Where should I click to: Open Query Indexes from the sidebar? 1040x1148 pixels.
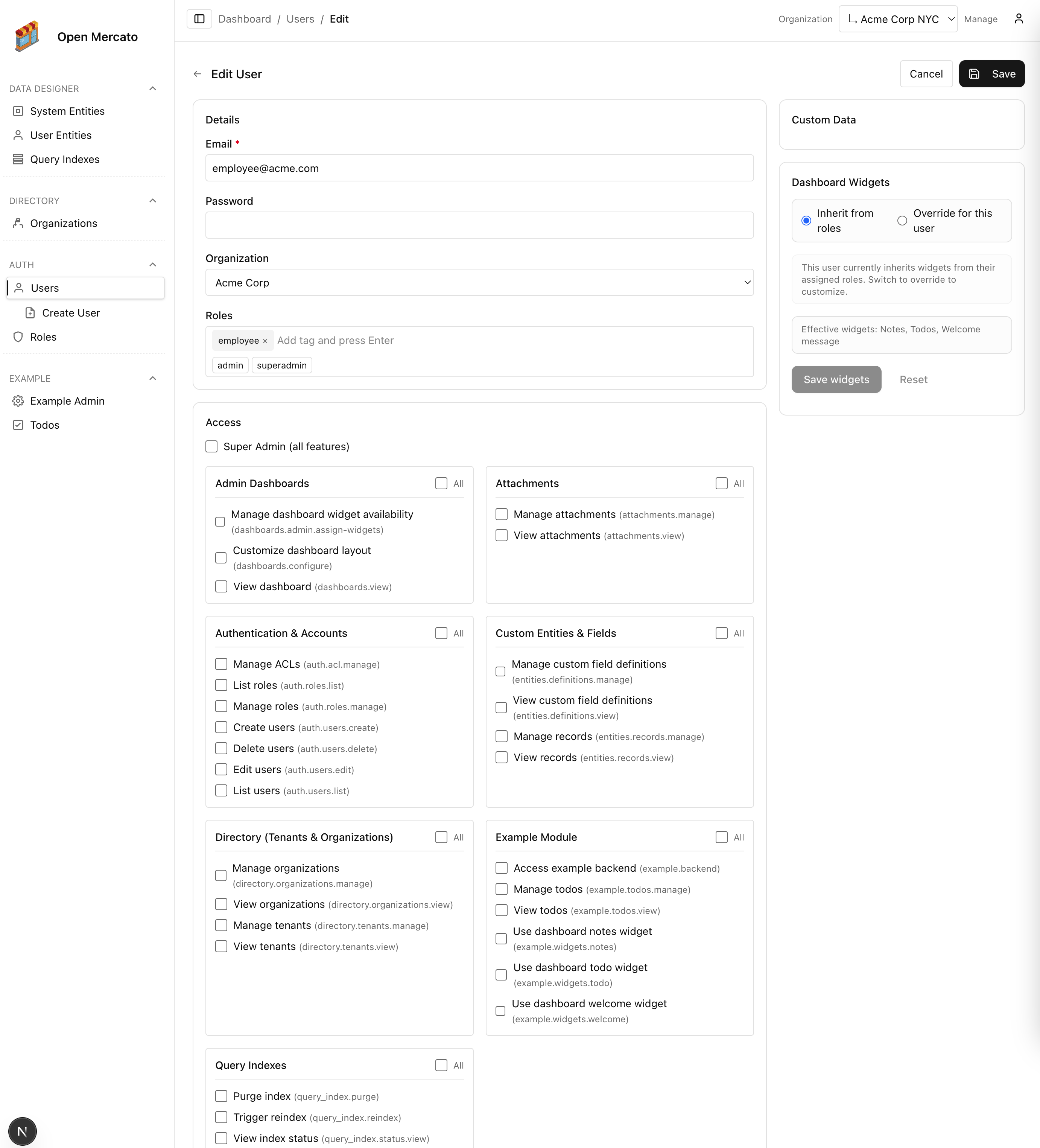64,160
